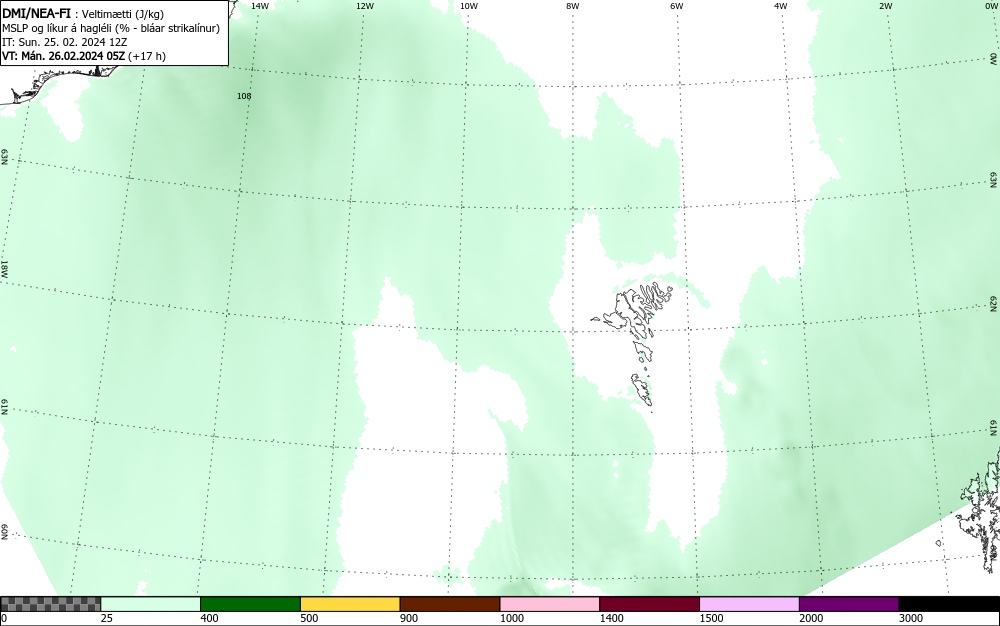
Task: Click the legend value 2000
Action: [x=811, y=618]
